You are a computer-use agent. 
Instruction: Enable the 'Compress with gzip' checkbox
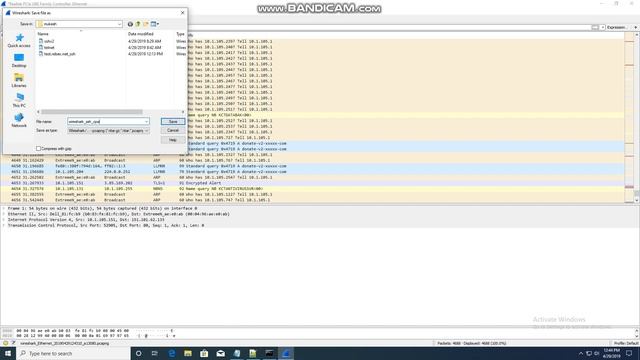(x=38, y=149)
